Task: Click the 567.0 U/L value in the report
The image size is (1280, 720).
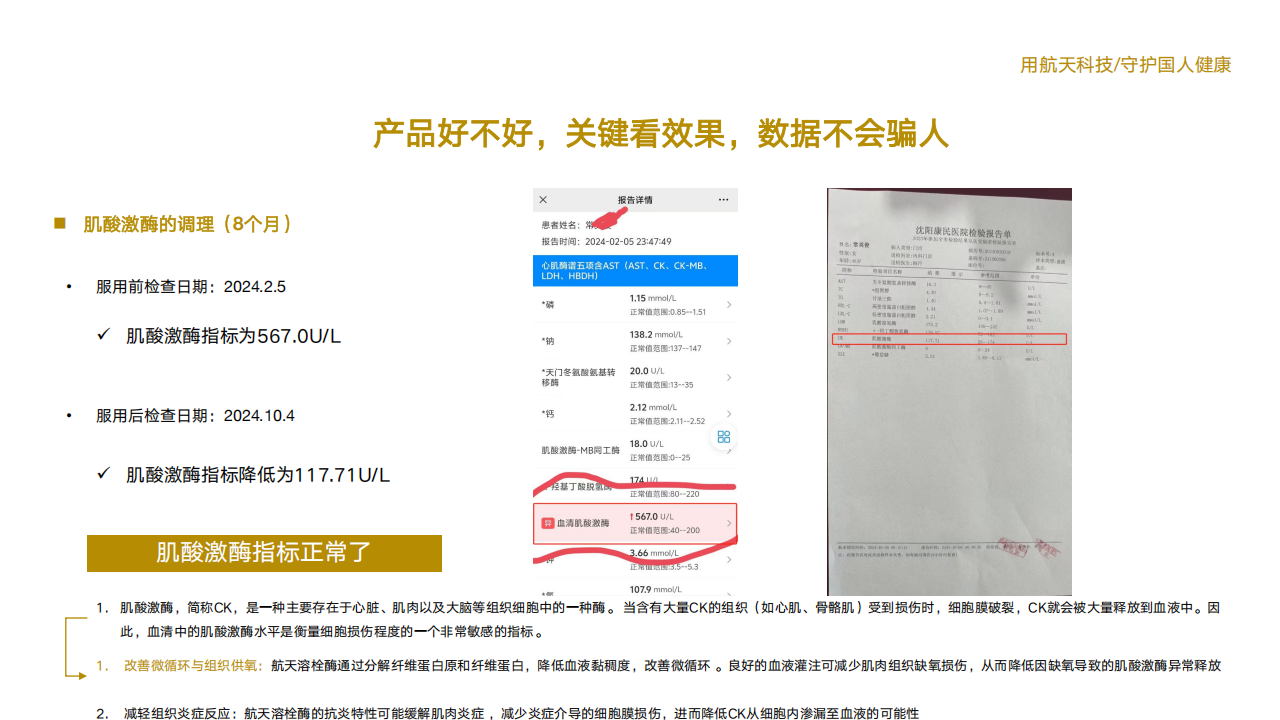Action: click(654, 517)
